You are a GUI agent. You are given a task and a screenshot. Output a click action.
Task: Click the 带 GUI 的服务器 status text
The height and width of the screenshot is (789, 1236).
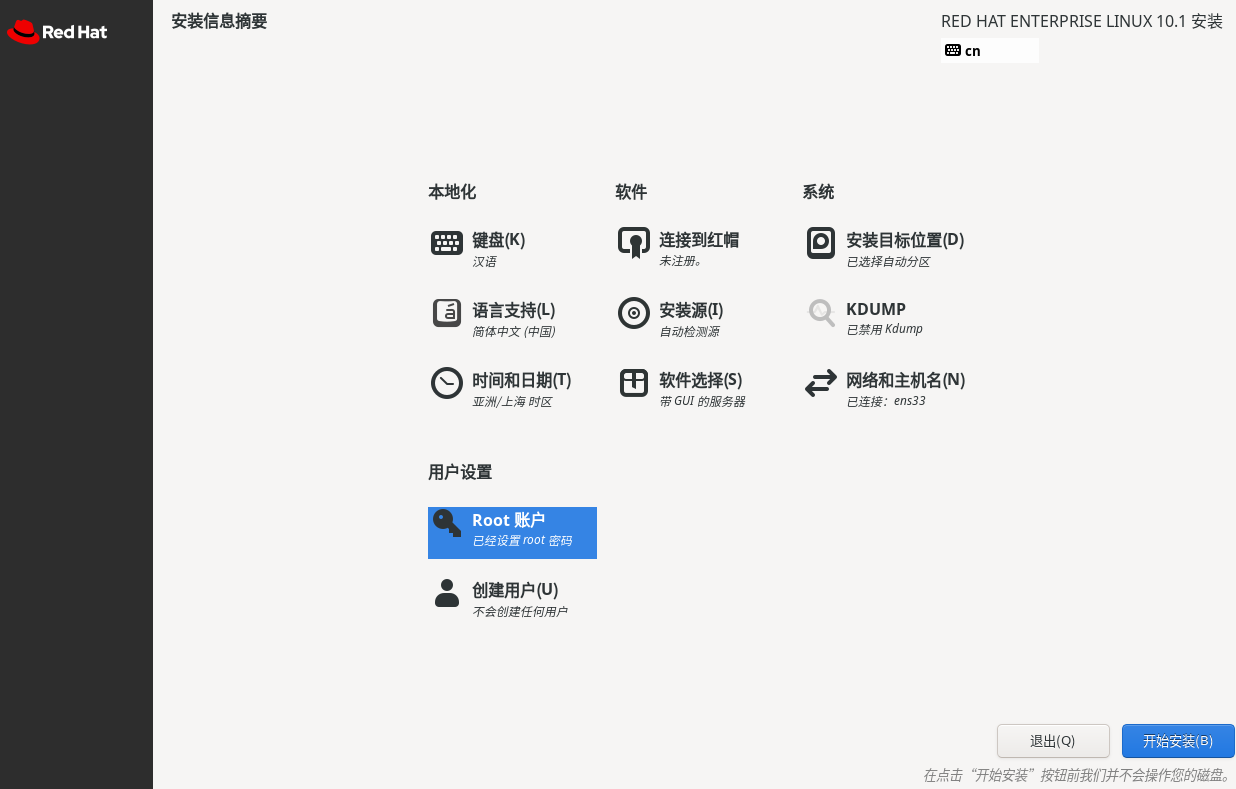click(702, 402)
